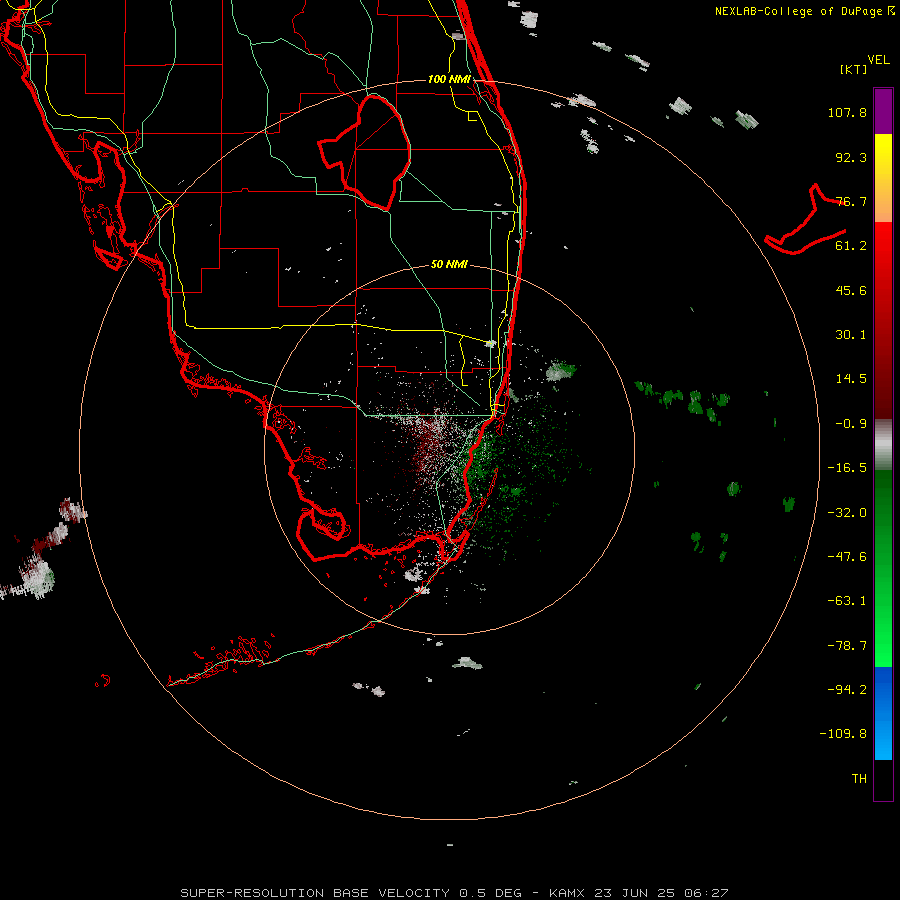The height and width of the screenshot is (900, 900).
Task: Click the yellow segment of velocity color bar
Action: [883, 177]
